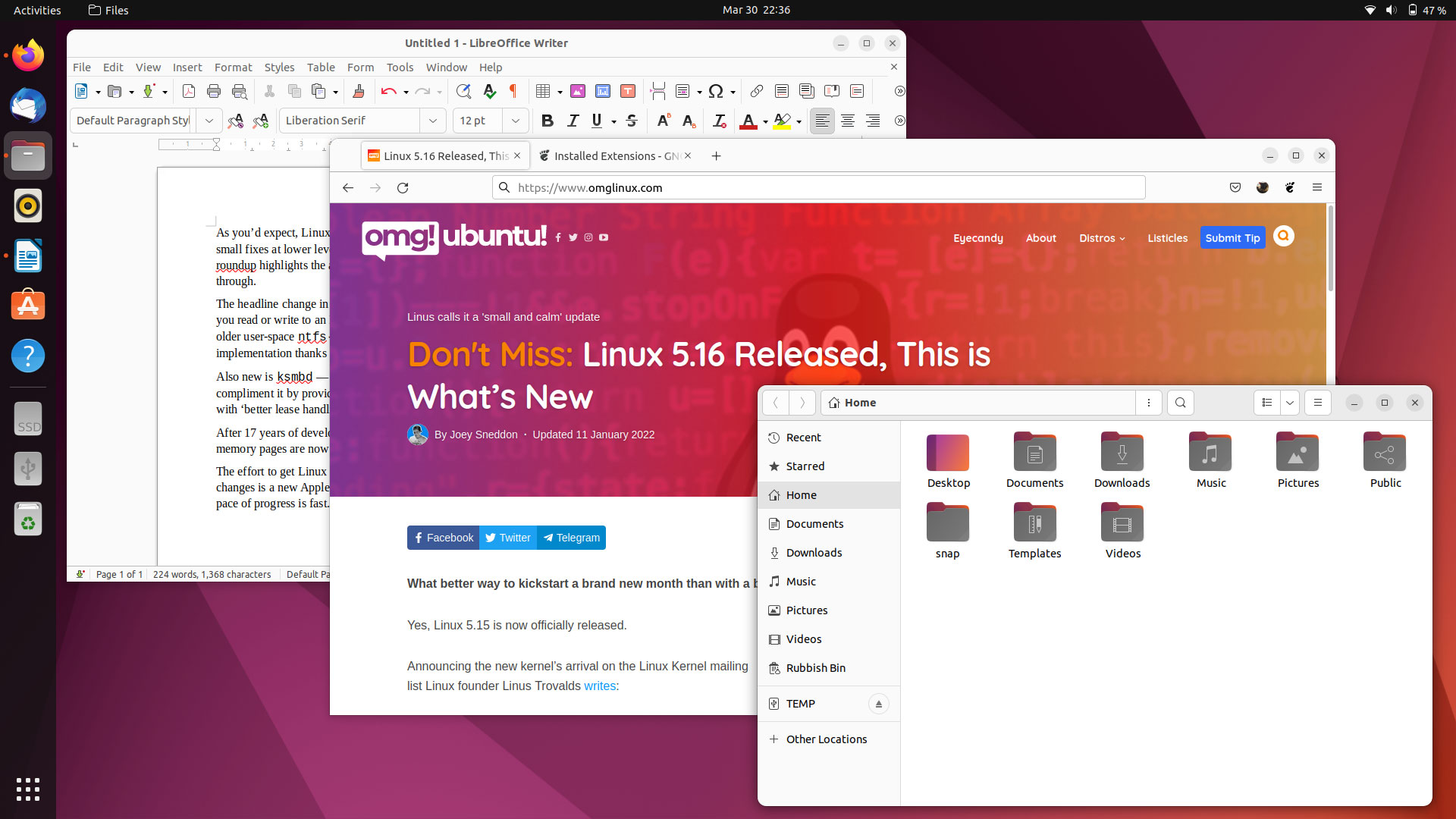Click the Installed Extensions browser tab

click(613, 156)
